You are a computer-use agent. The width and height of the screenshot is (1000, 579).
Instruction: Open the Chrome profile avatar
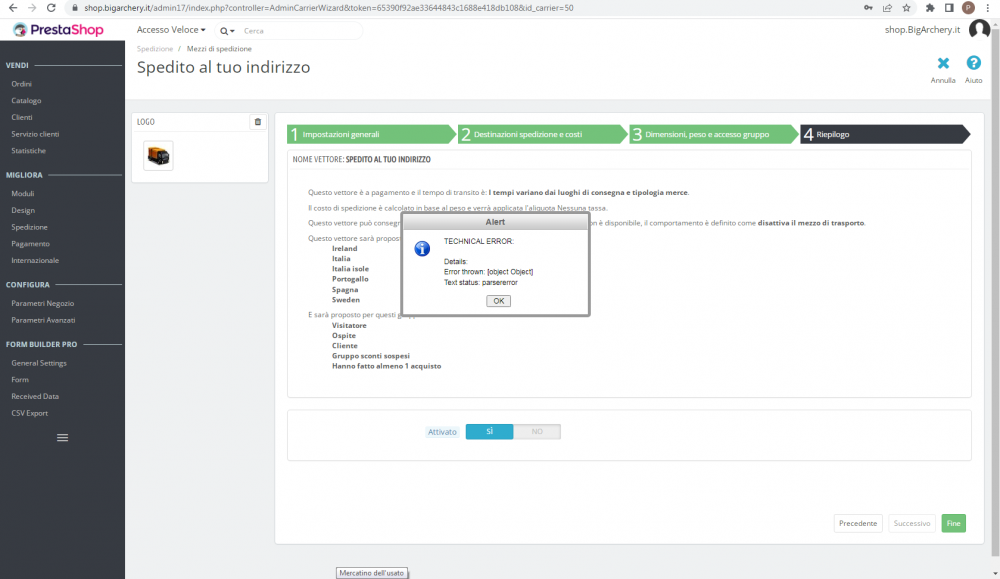[x=968, y=8]
